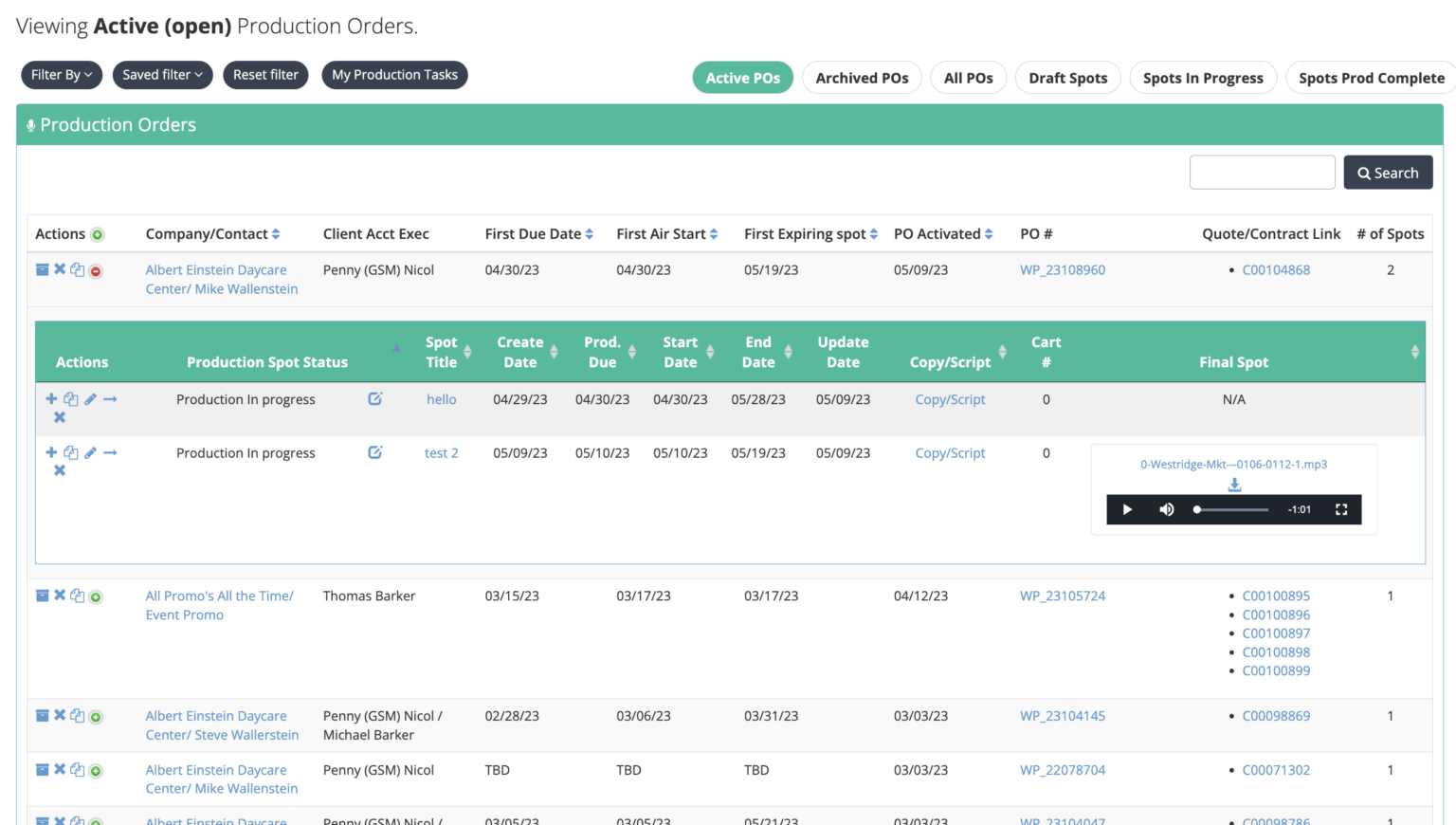Sort by First Due Date column

coord(538,234)
